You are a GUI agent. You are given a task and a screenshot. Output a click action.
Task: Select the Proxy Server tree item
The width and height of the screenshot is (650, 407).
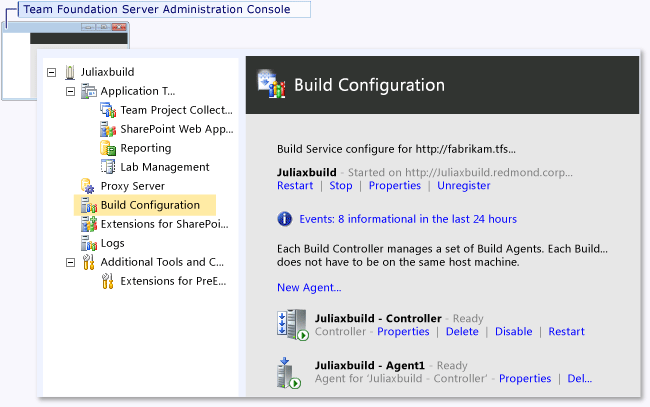[x=132, y=186]
